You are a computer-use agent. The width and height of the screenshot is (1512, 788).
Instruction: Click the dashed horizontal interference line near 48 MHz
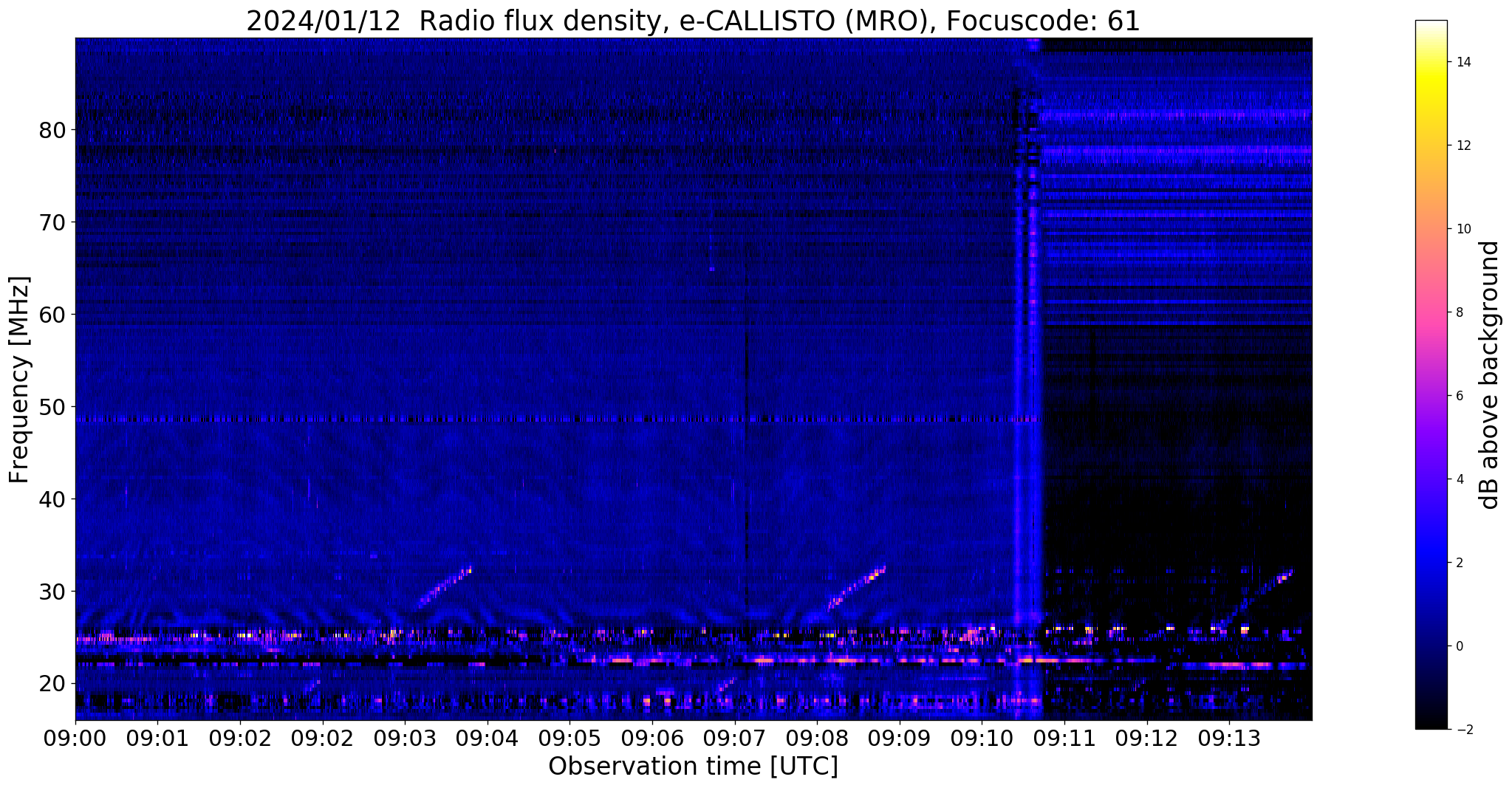click(558, 419)
